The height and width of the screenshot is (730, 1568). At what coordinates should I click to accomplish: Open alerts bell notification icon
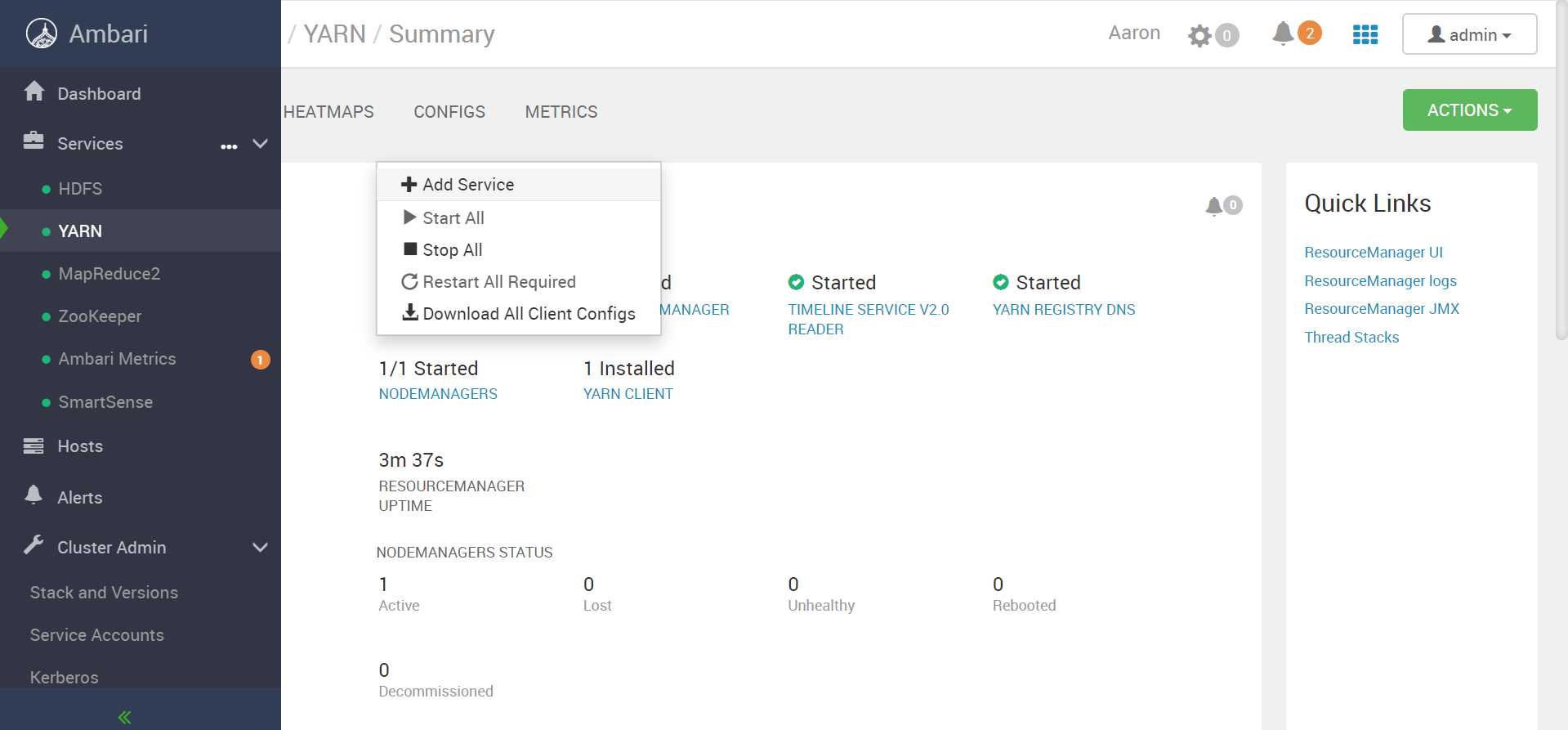[1283, 34]
